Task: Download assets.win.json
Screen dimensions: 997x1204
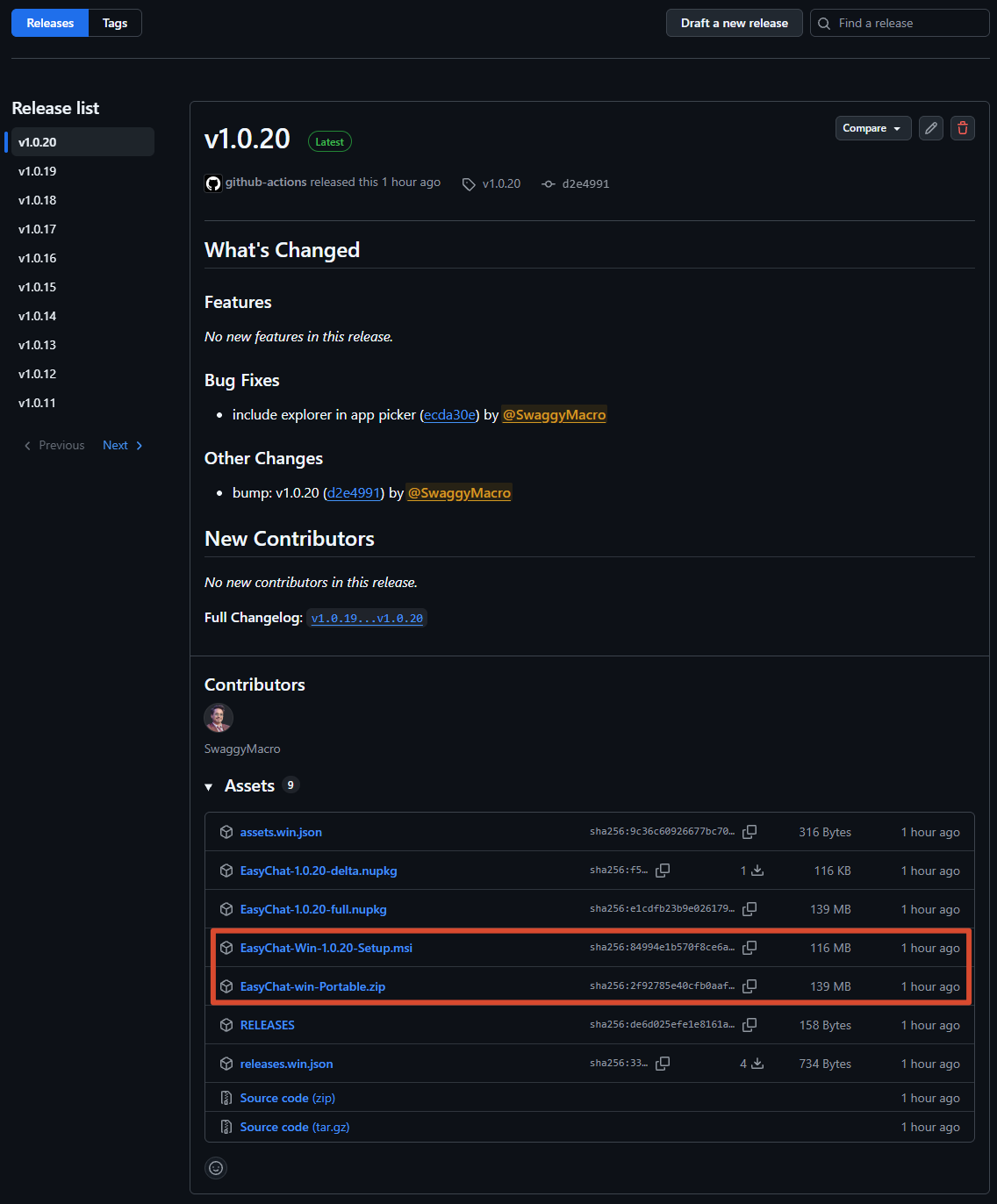Action: [281, 832]
